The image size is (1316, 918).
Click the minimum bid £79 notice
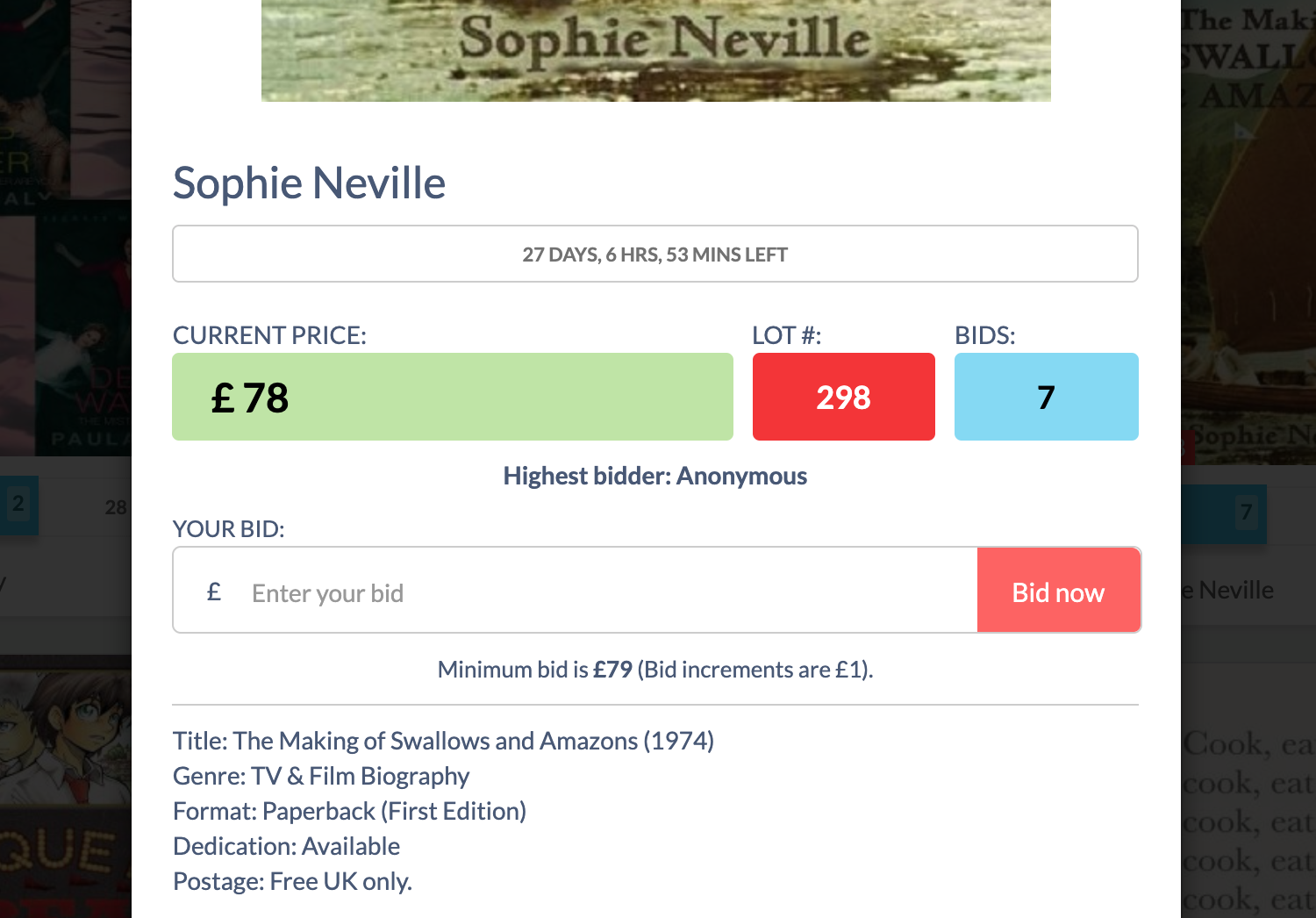click(x=654, y=670)
